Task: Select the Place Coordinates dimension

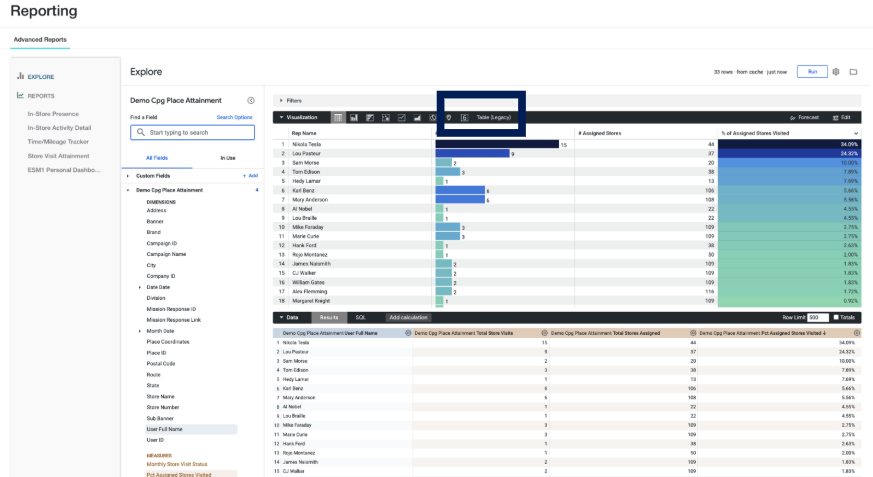Action: 168,342
